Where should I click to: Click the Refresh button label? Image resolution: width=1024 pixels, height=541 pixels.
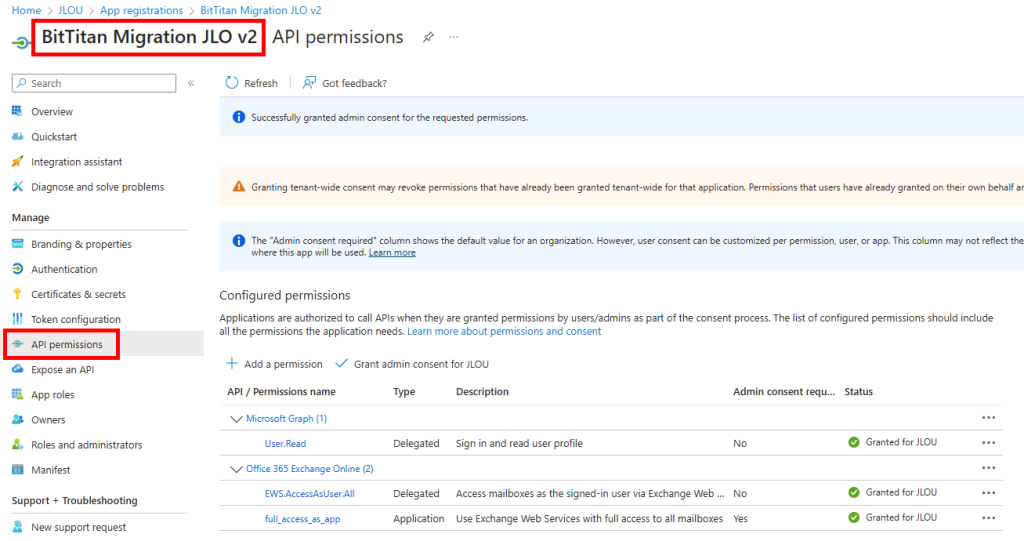click(x=261, y=84)
